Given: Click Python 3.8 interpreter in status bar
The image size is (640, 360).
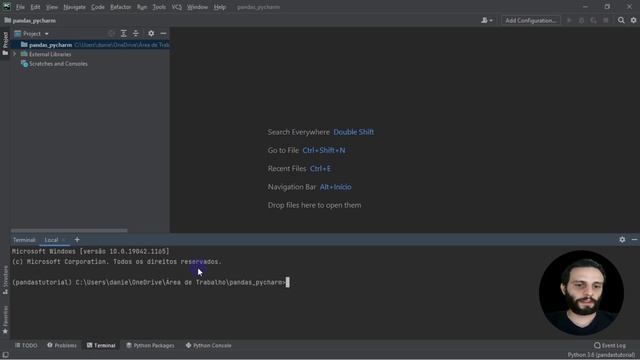Looking at the screenshot, I should pos(601,355).
